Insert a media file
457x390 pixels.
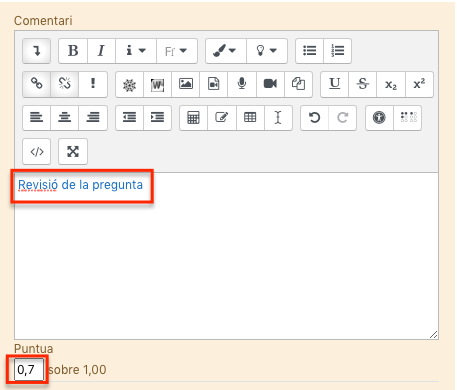pyautogui.click(x=214, y=84)
